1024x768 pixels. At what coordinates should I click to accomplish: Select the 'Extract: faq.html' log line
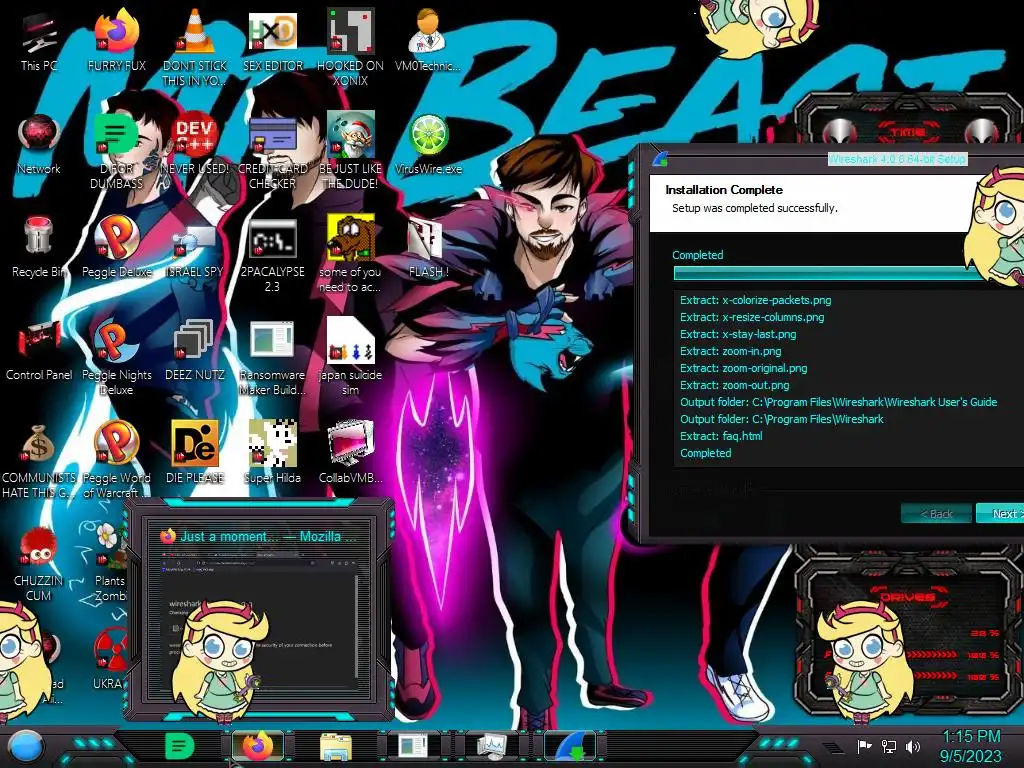pos(721,436)
